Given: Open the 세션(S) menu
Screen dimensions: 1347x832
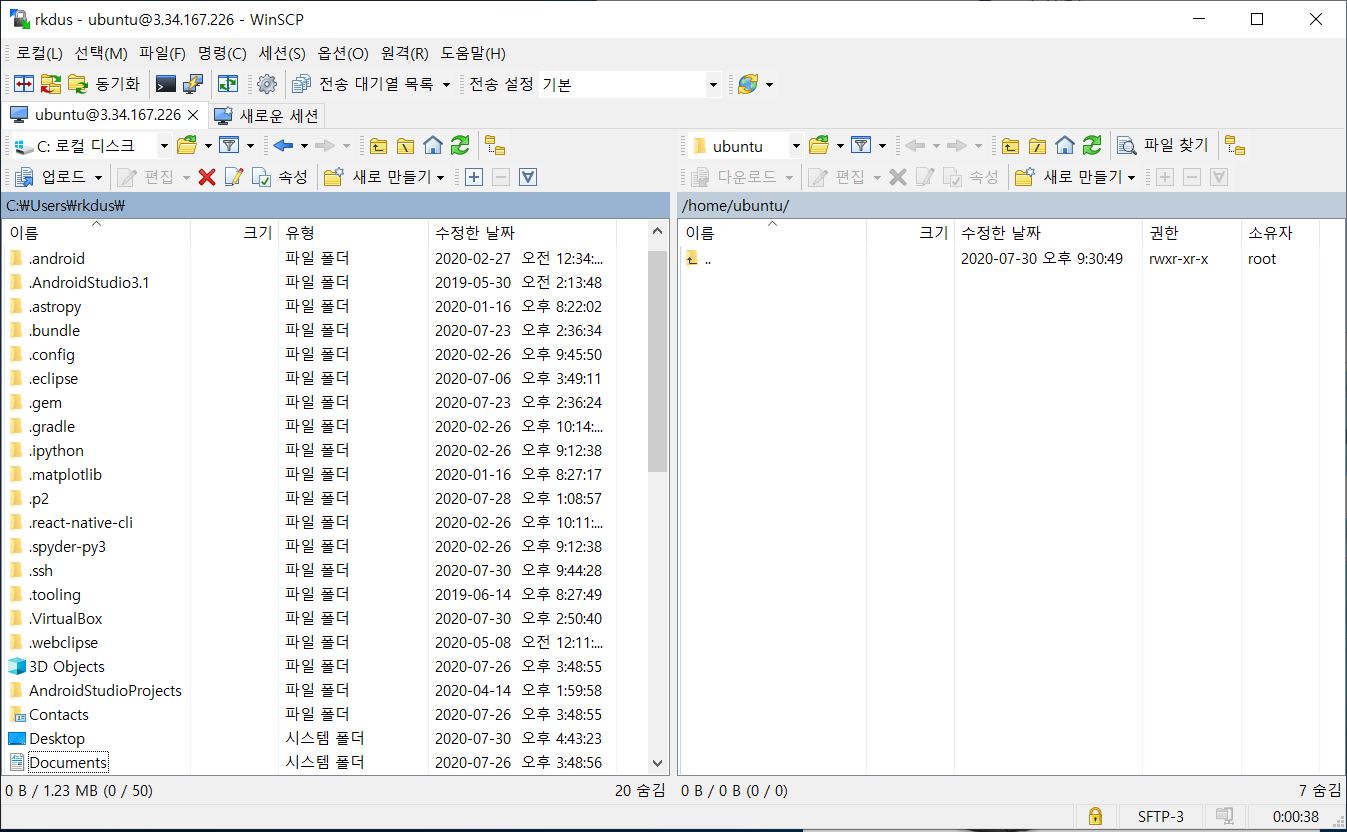Looking at the screenshot, I should (281, 53).
